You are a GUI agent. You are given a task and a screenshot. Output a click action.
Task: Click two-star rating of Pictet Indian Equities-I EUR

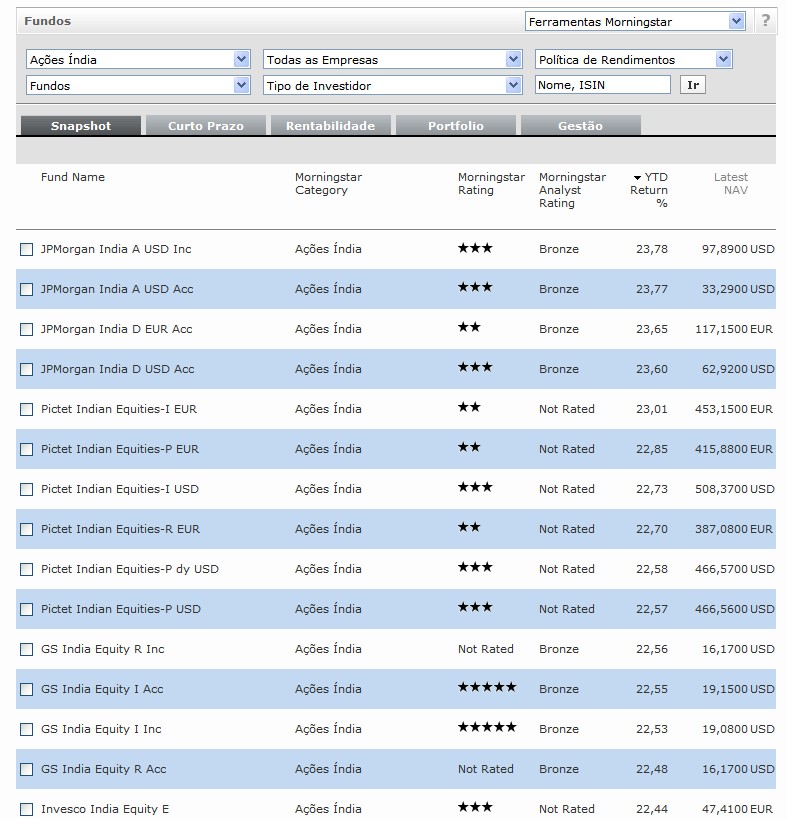click(469, 407)
